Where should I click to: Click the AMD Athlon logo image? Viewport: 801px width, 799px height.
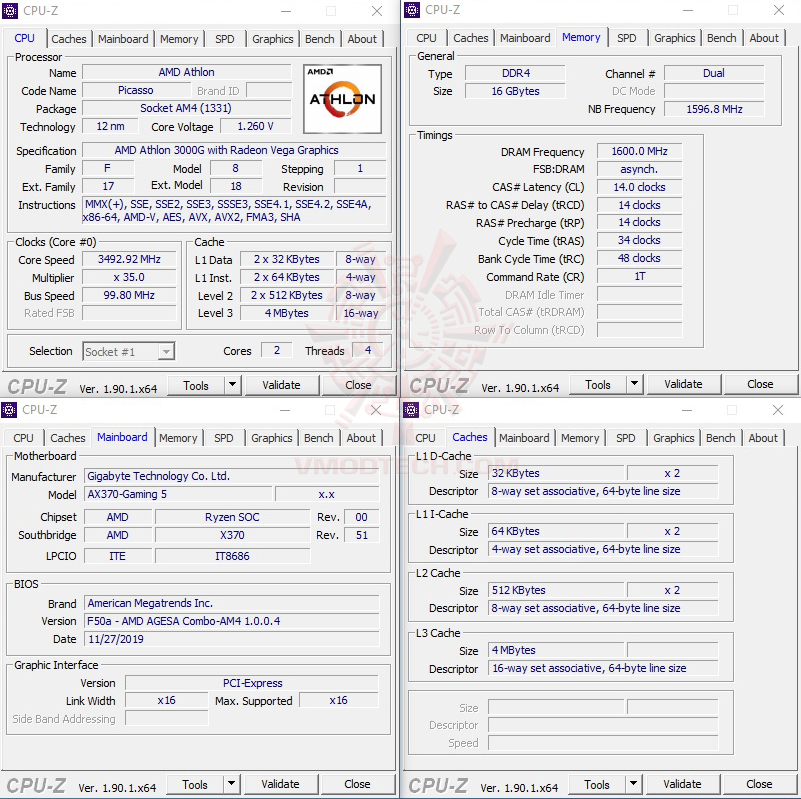click(342, 99)
